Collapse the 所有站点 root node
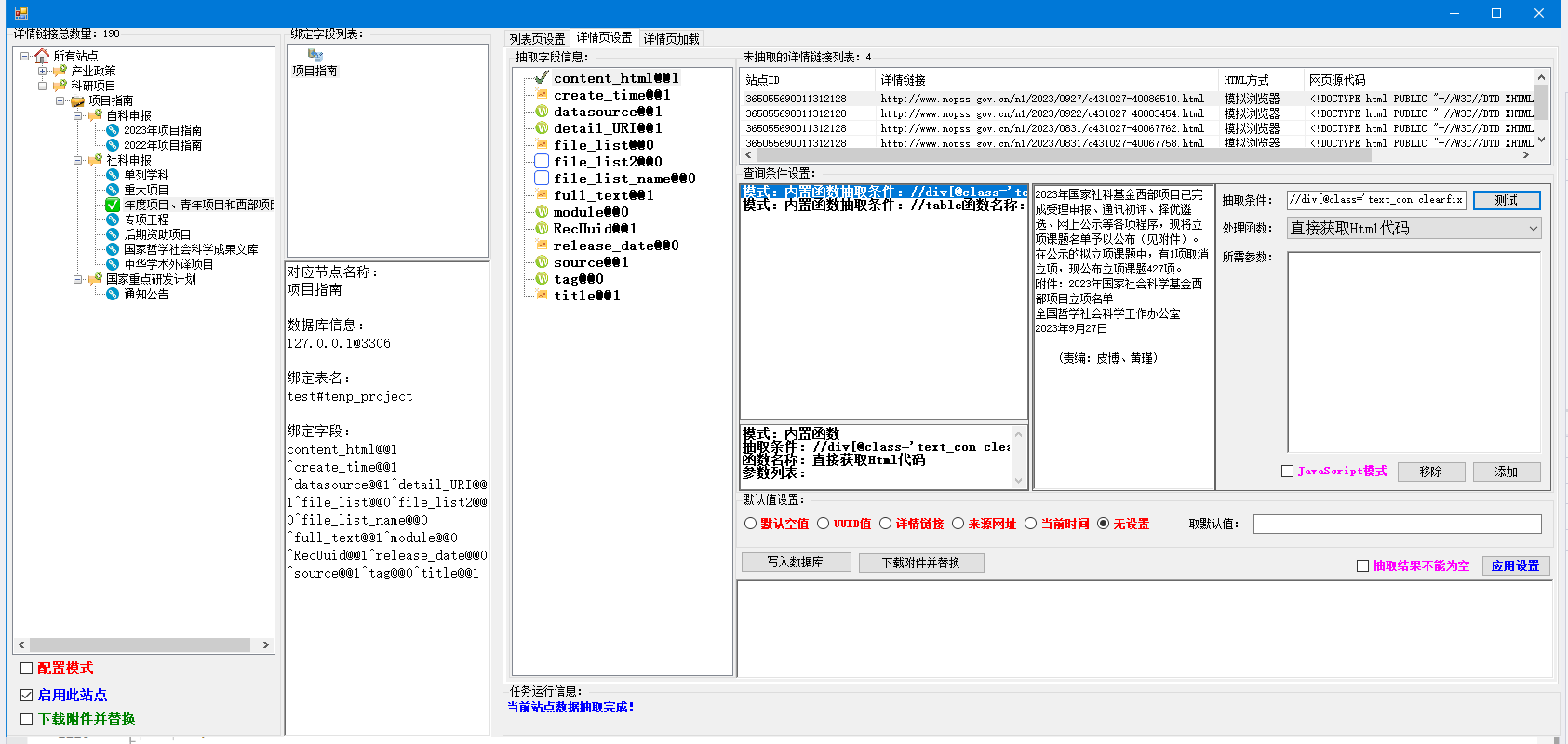 pyautogui.click(x=24, y=56)
